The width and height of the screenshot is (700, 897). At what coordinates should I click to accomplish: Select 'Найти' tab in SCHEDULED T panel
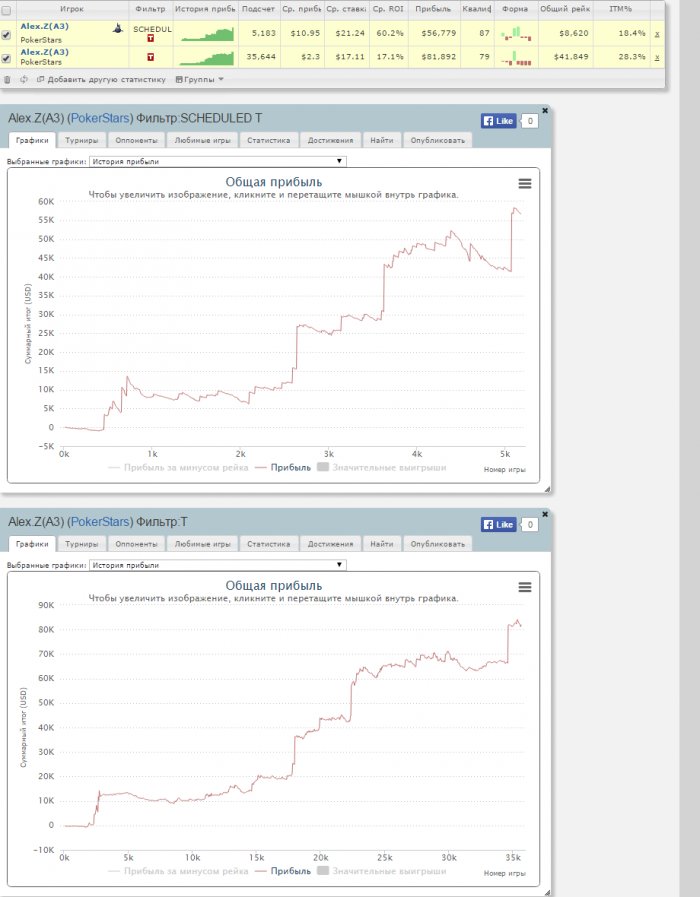click(x=381, y=140)
